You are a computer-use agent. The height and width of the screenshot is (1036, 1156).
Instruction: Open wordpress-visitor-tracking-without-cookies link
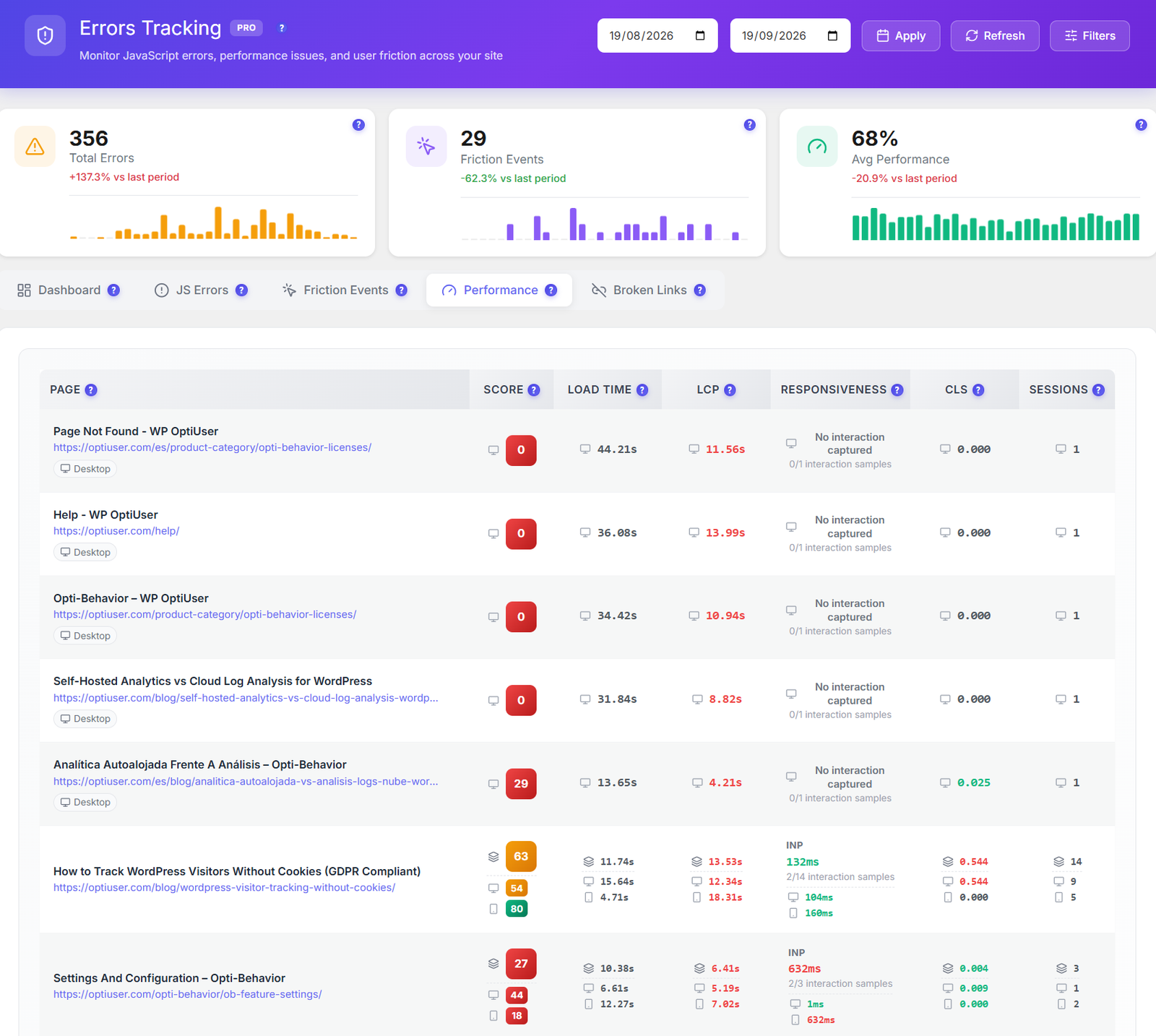click(x=225, y=888)
